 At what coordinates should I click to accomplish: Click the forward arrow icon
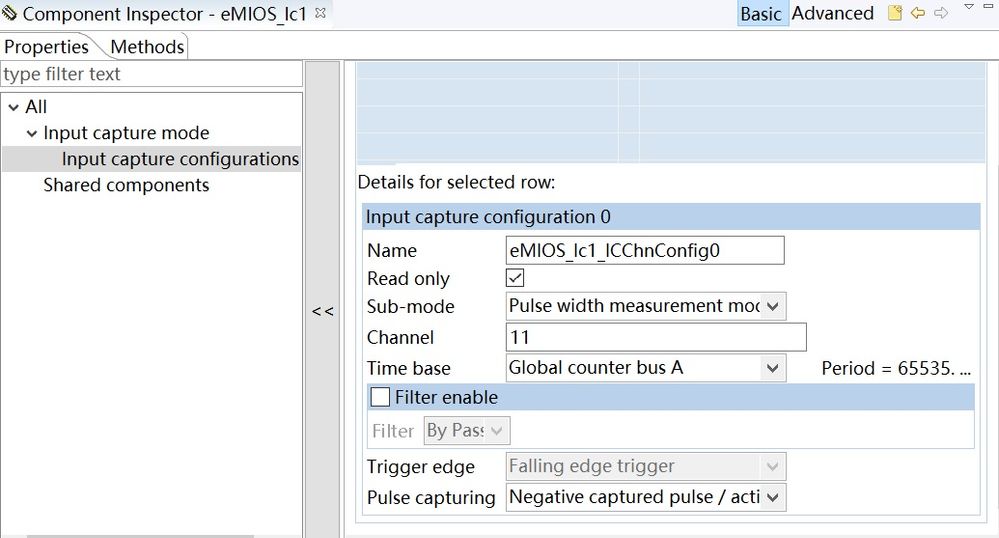point(941,13)
